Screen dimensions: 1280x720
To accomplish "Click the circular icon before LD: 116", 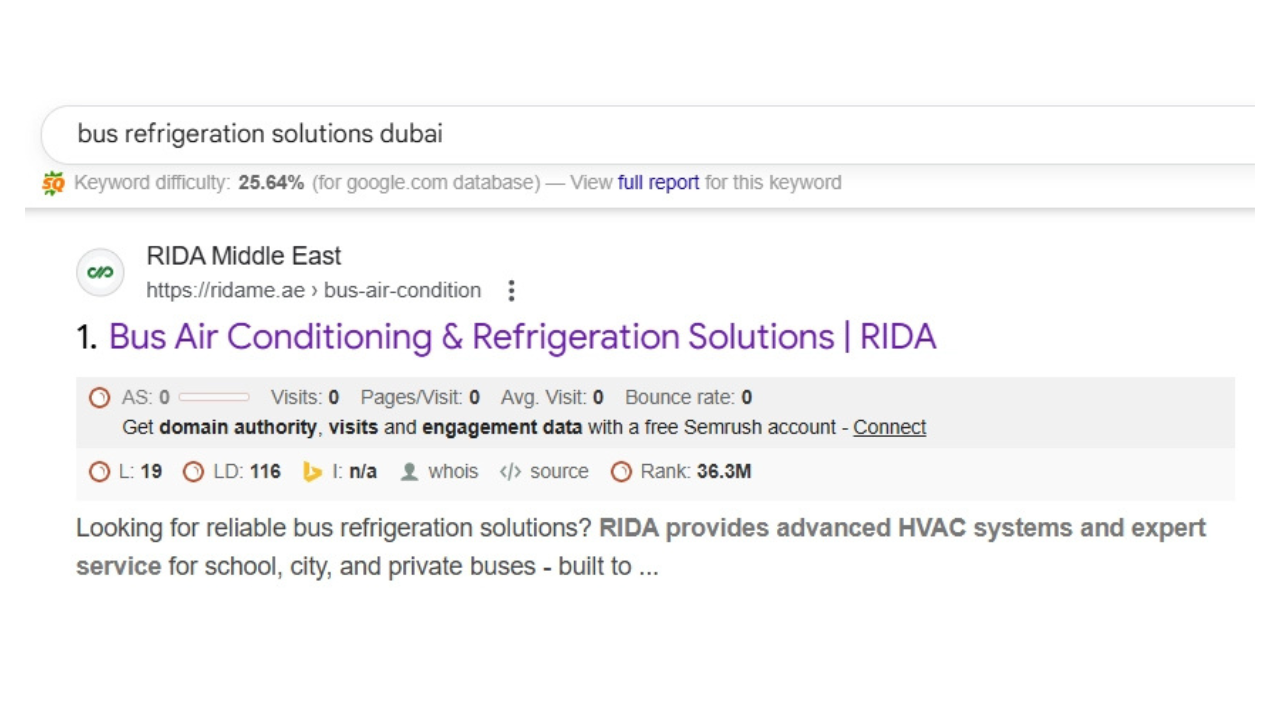I will tap(194, 472).
